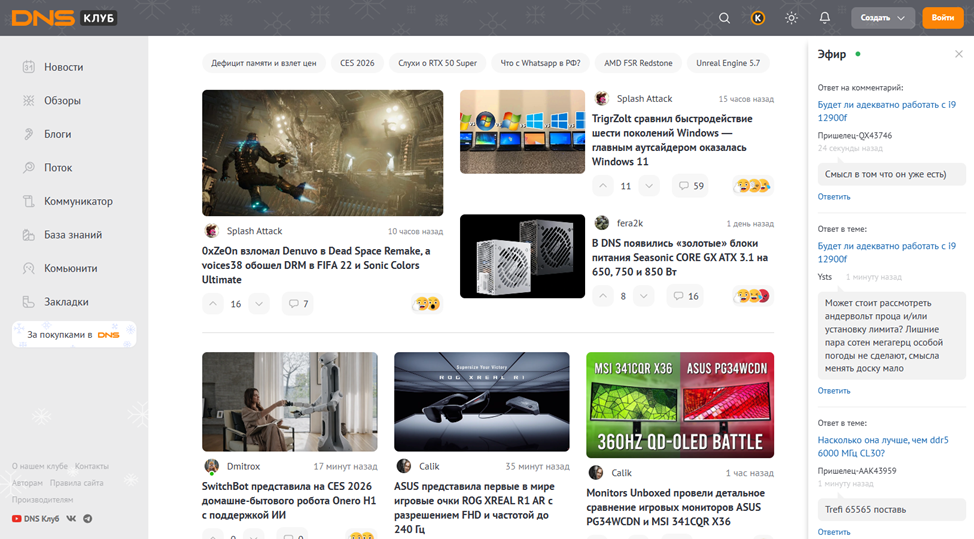
Task: Click the DNS Клуб logo
Action: [x=64, y=18]
